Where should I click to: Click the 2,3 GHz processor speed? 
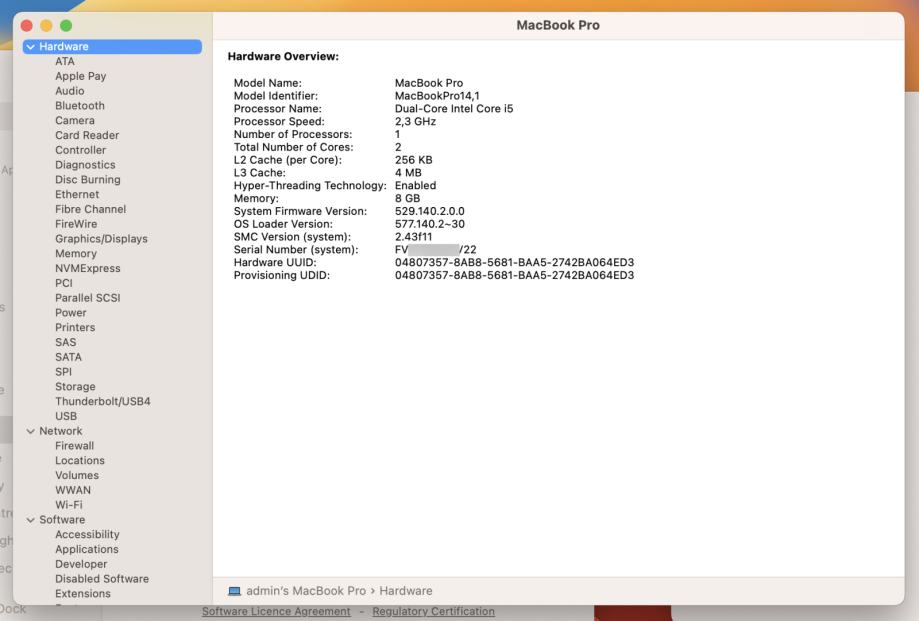pos(415,122)
